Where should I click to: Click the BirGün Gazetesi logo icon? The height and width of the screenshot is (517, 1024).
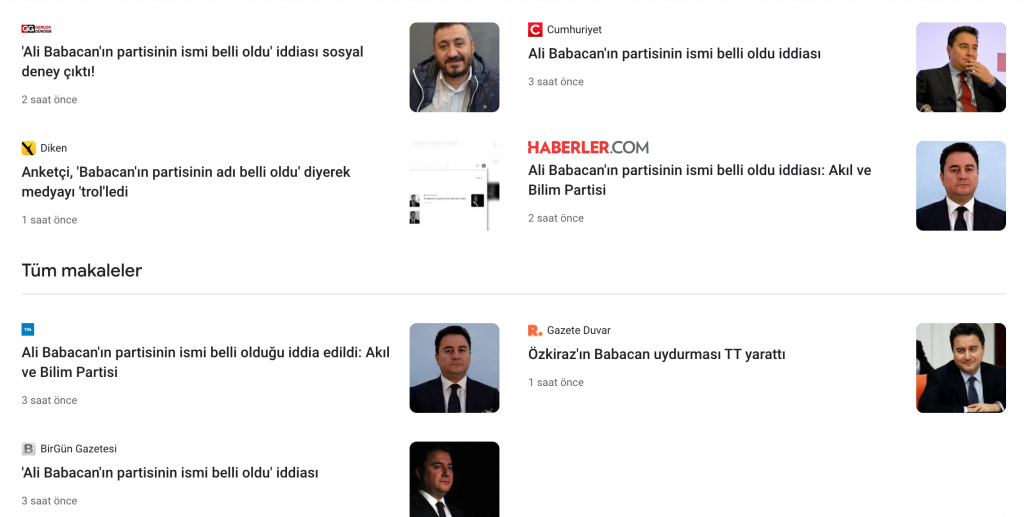click(x=28, y=448)
